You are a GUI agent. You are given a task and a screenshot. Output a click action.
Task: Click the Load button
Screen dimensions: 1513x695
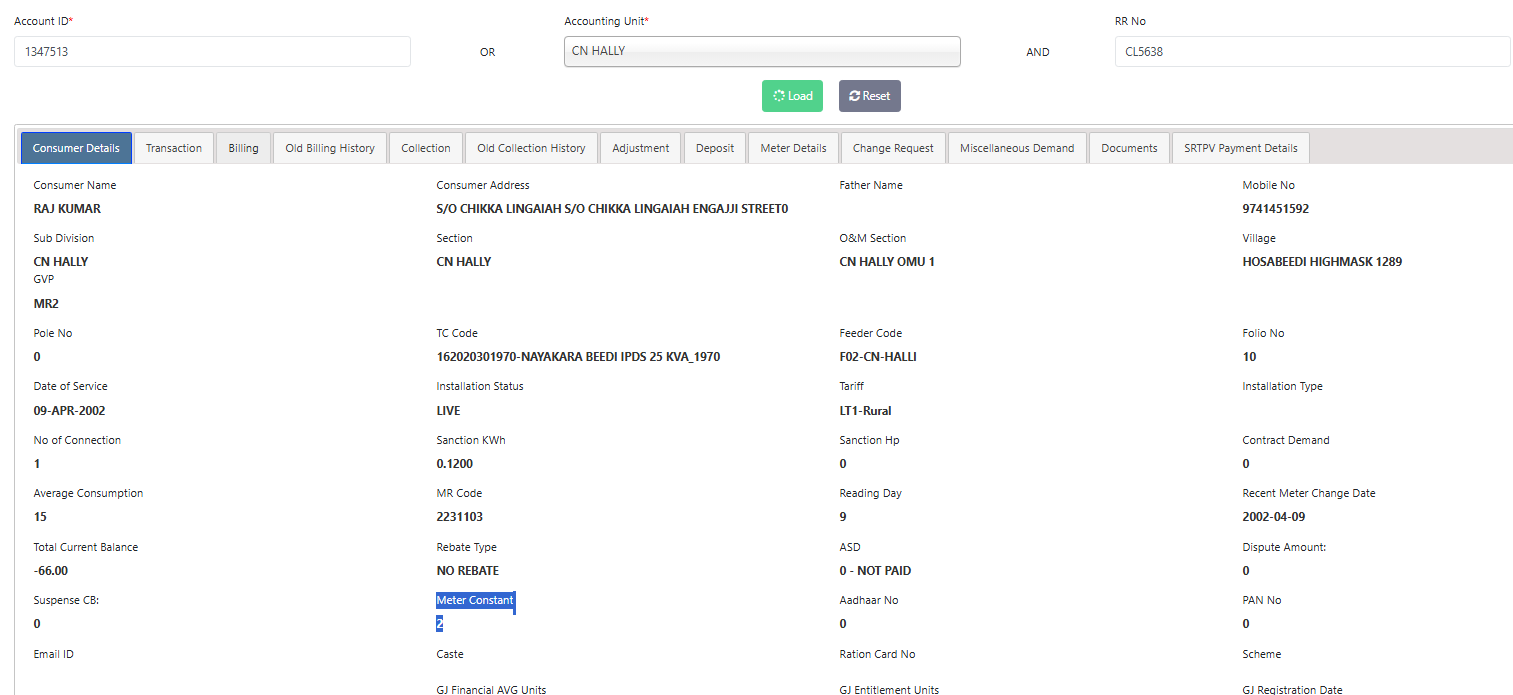pos(792,96)
